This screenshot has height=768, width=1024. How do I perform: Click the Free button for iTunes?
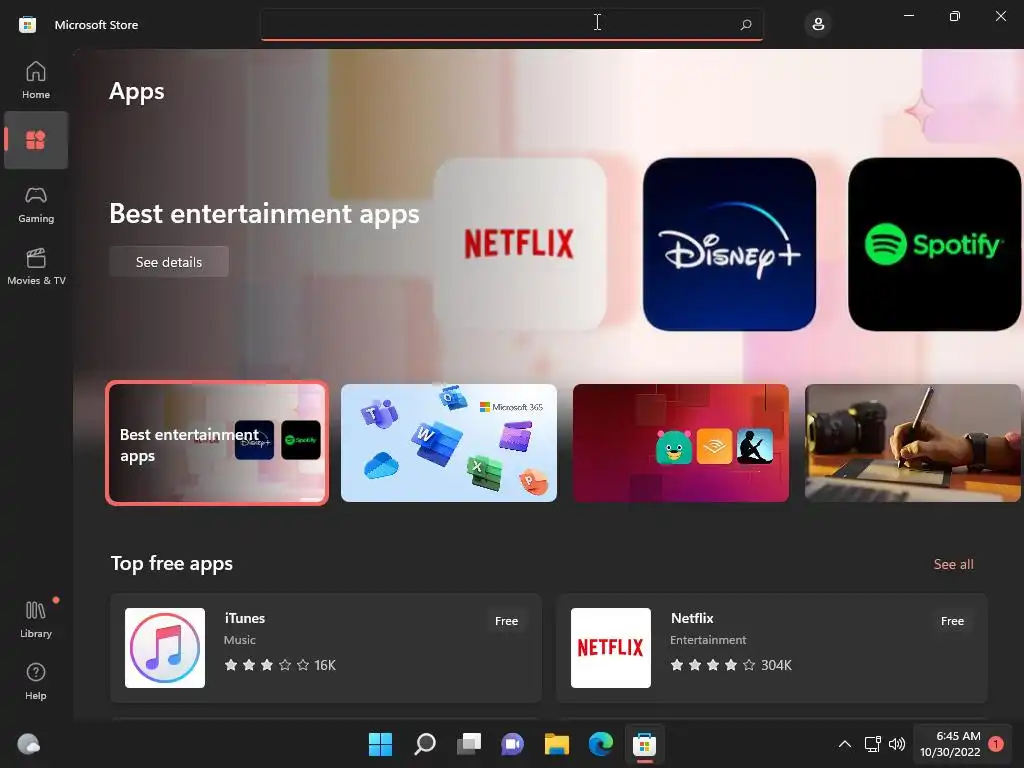[x=506, y=621]
